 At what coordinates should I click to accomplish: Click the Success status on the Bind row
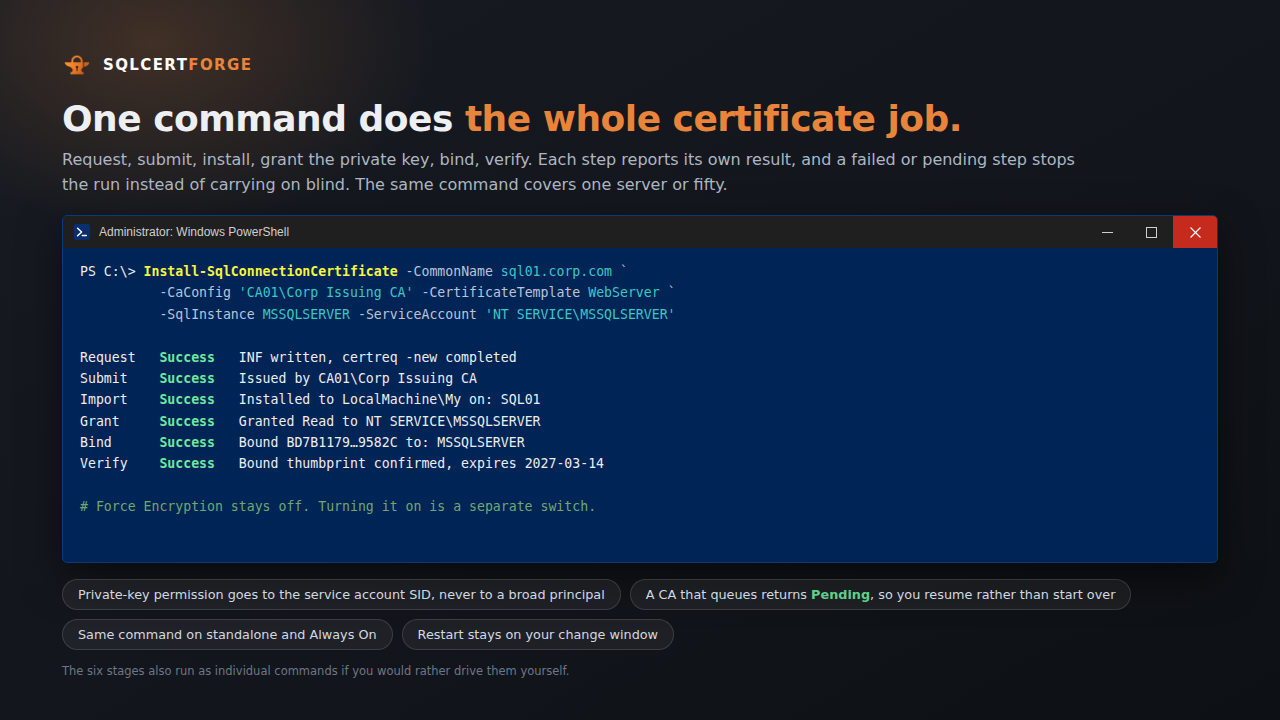coord(187,442)
